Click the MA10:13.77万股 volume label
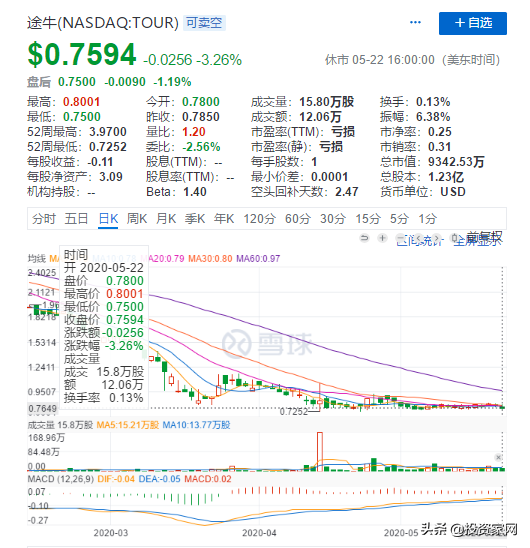Image resolution: width=530 pixels, height=548 pixels. [x=196, y=425]
